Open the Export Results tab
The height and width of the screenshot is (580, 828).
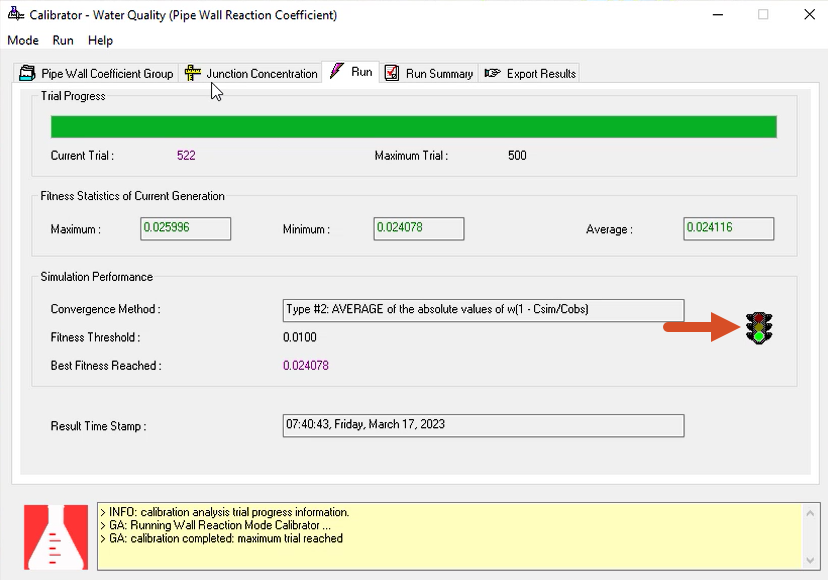530,73
